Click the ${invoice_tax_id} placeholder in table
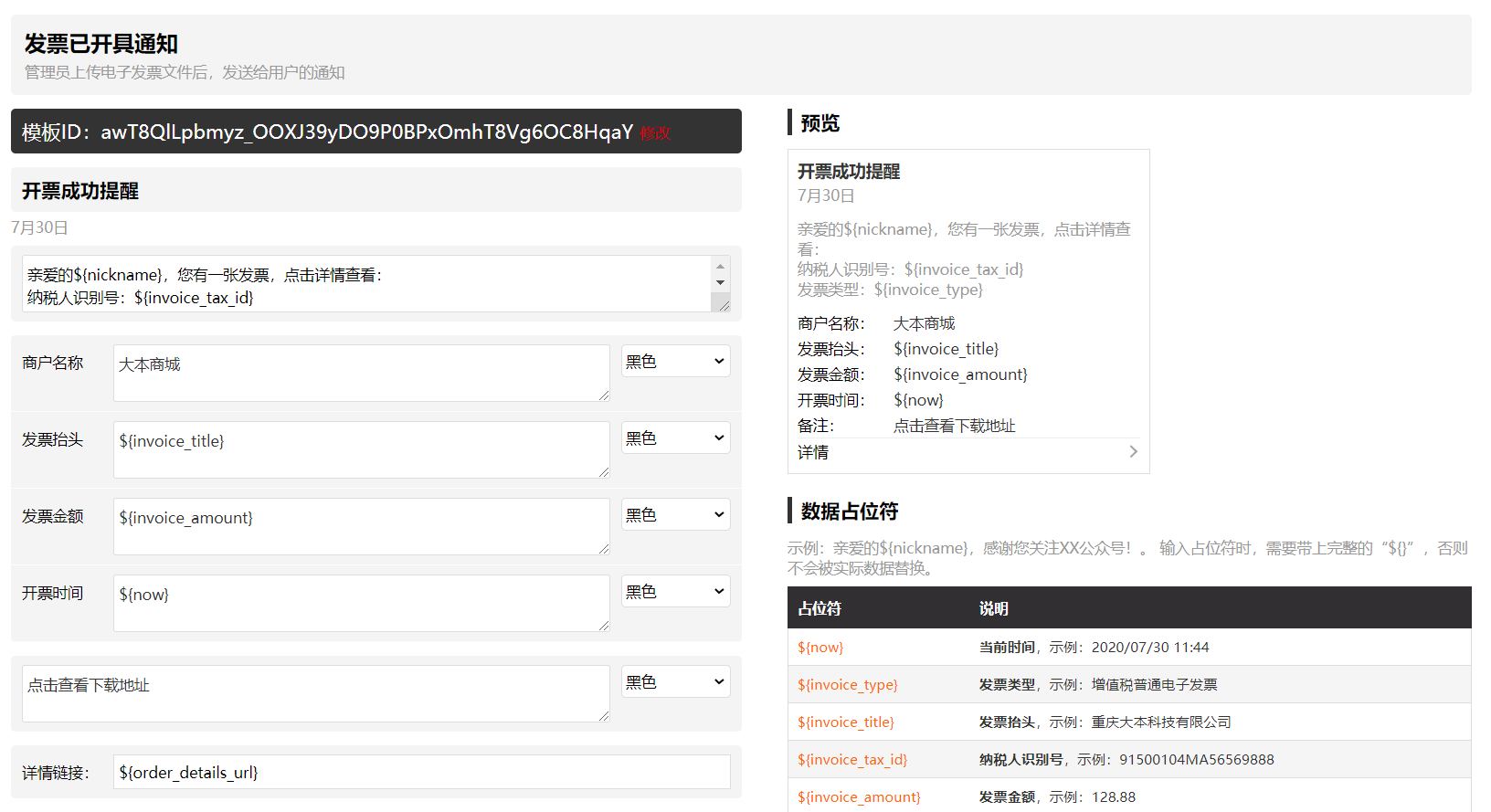1491x812 pixels. pyautogui.click(x=851, y=760)
